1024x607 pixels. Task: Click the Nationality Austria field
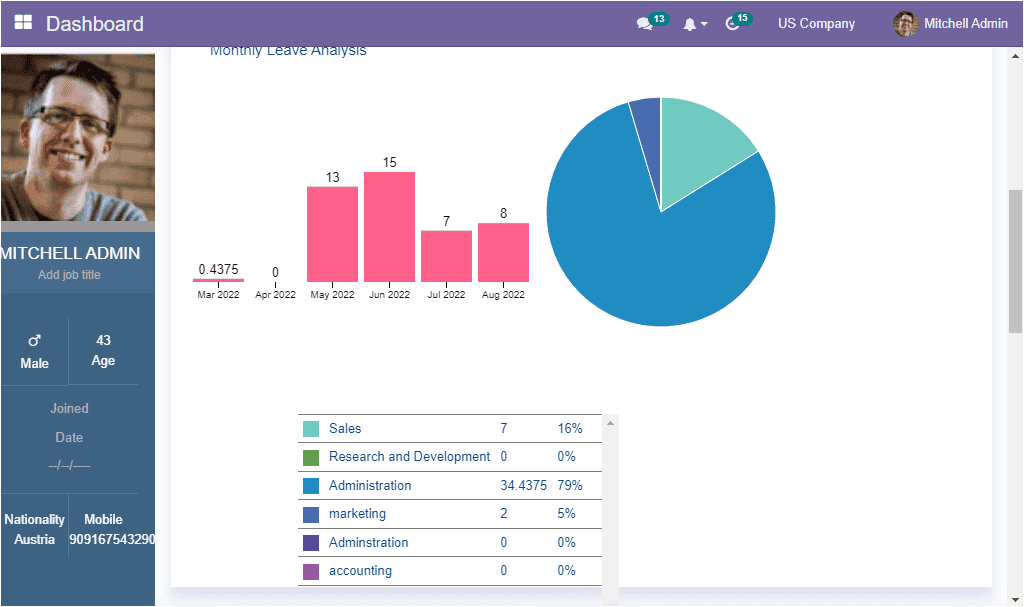click(35, 529)
